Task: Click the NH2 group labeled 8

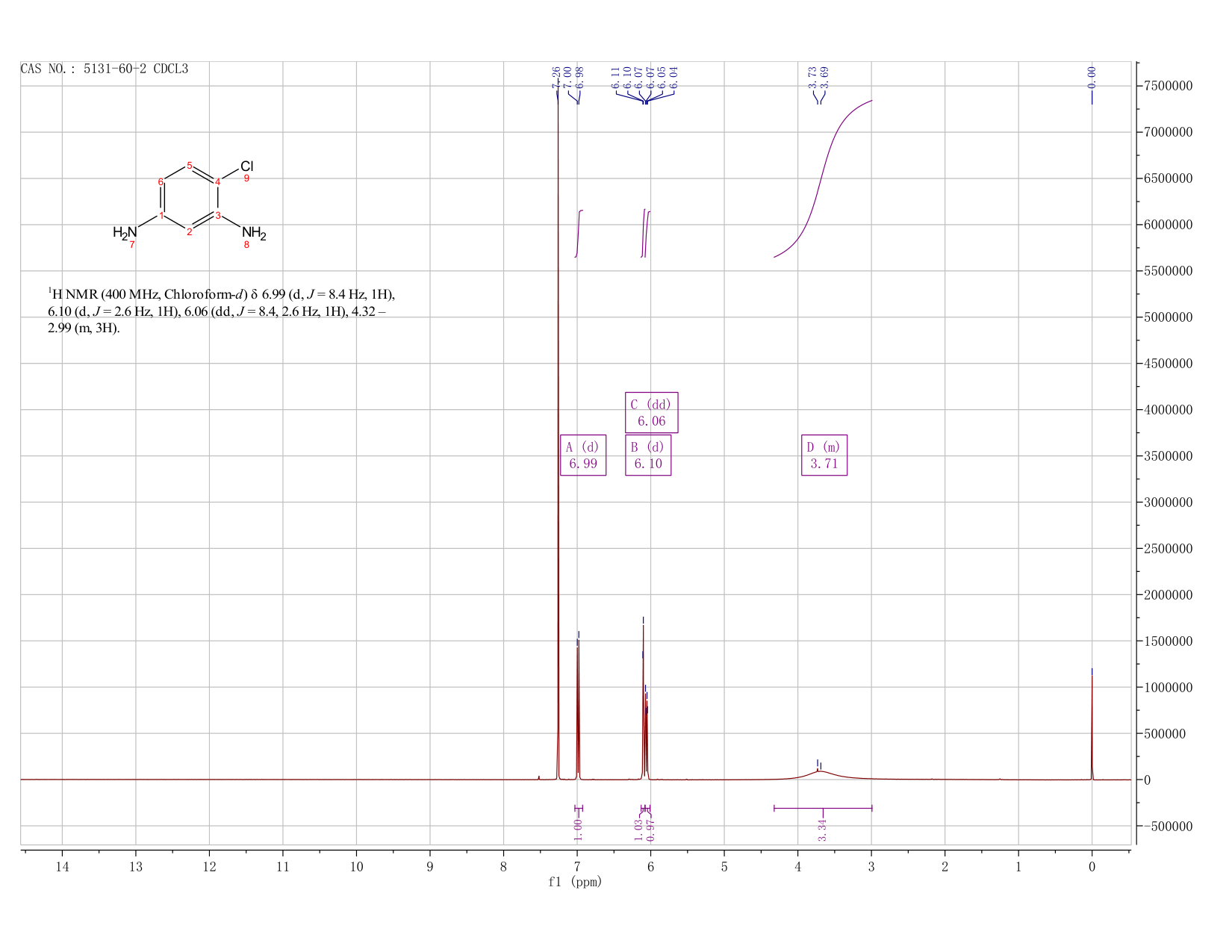Action: 254,233
